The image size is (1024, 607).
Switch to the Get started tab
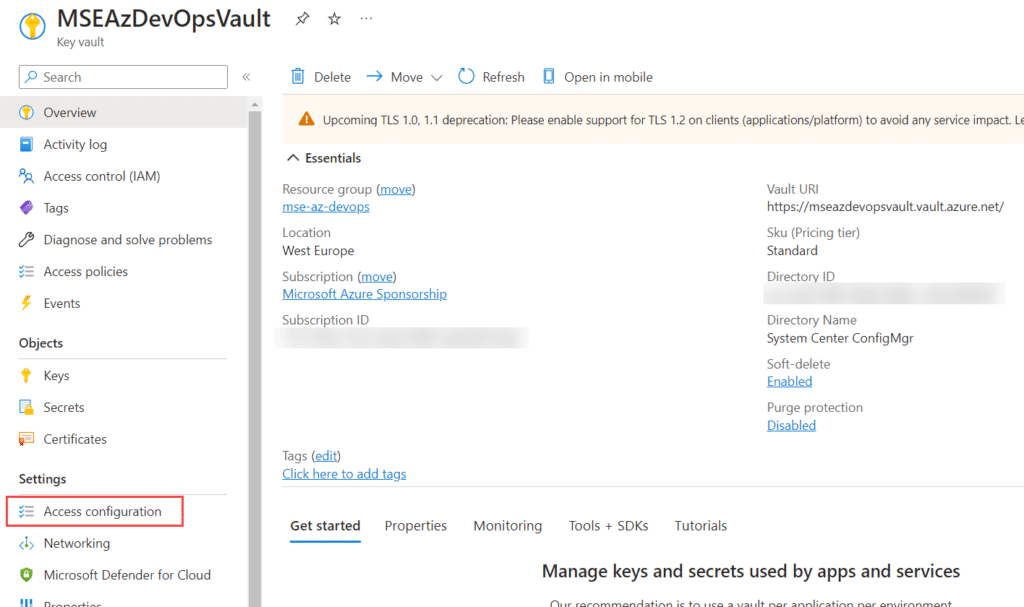click(x=325, y=526)
